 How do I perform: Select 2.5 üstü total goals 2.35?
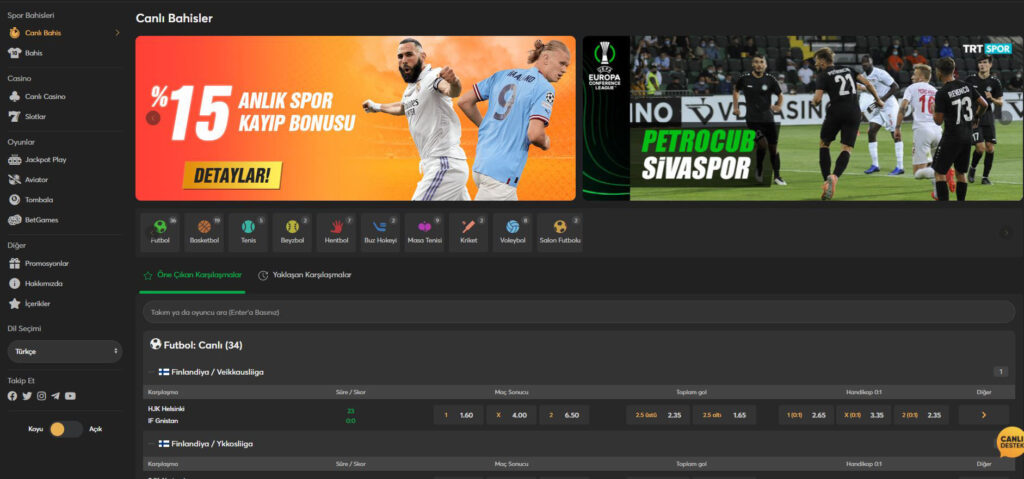pyautogui.click(x=658, y=415)
